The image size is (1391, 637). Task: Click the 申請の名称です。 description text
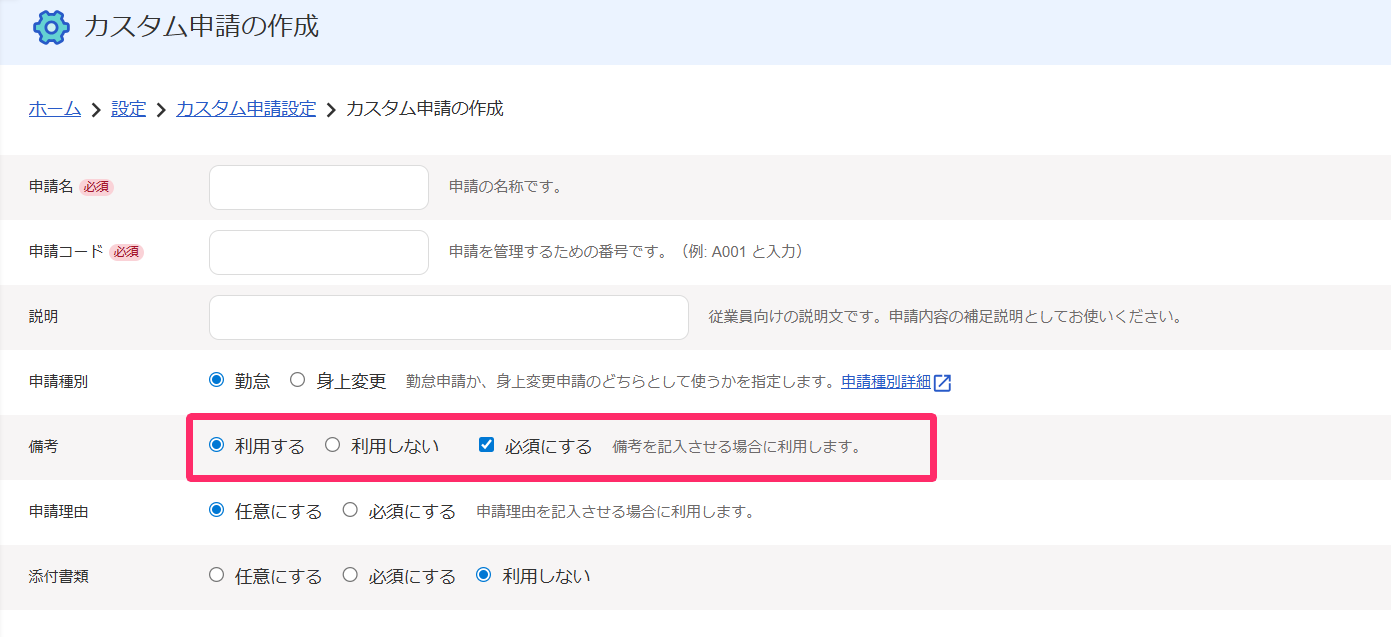click(x=505, y=187)
